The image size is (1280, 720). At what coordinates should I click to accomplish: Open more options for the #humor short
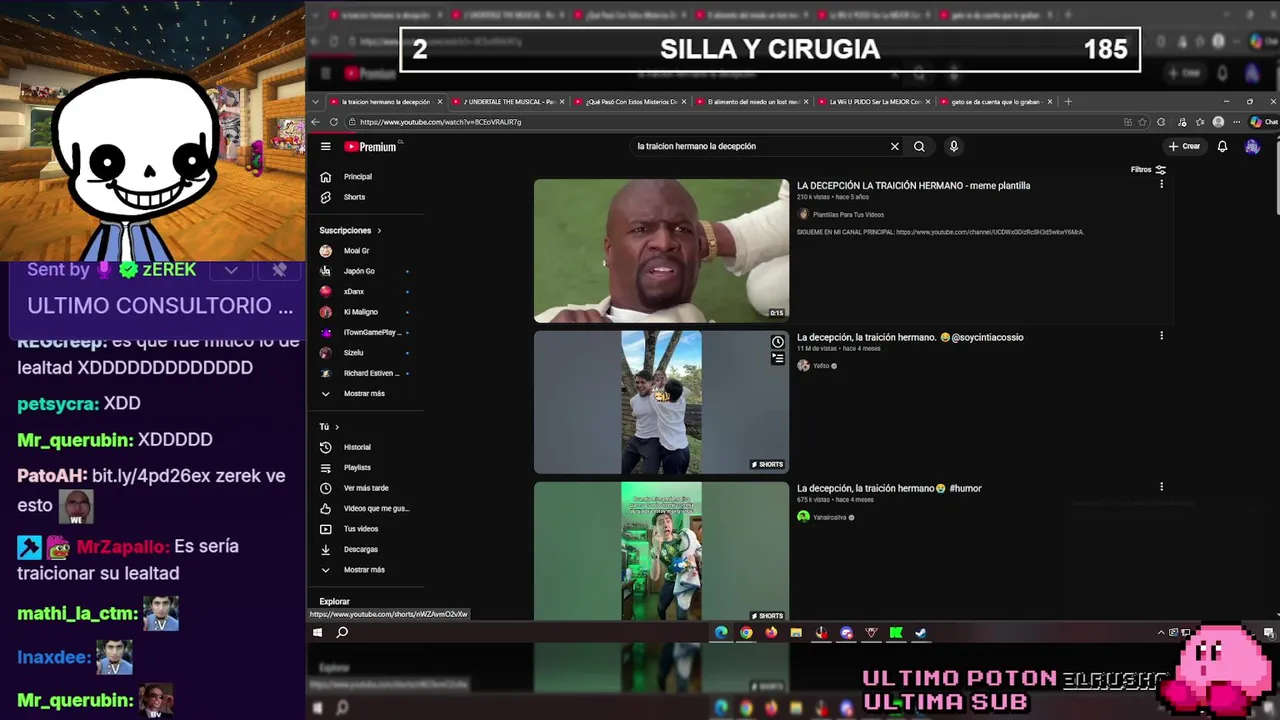point(1161,487)
